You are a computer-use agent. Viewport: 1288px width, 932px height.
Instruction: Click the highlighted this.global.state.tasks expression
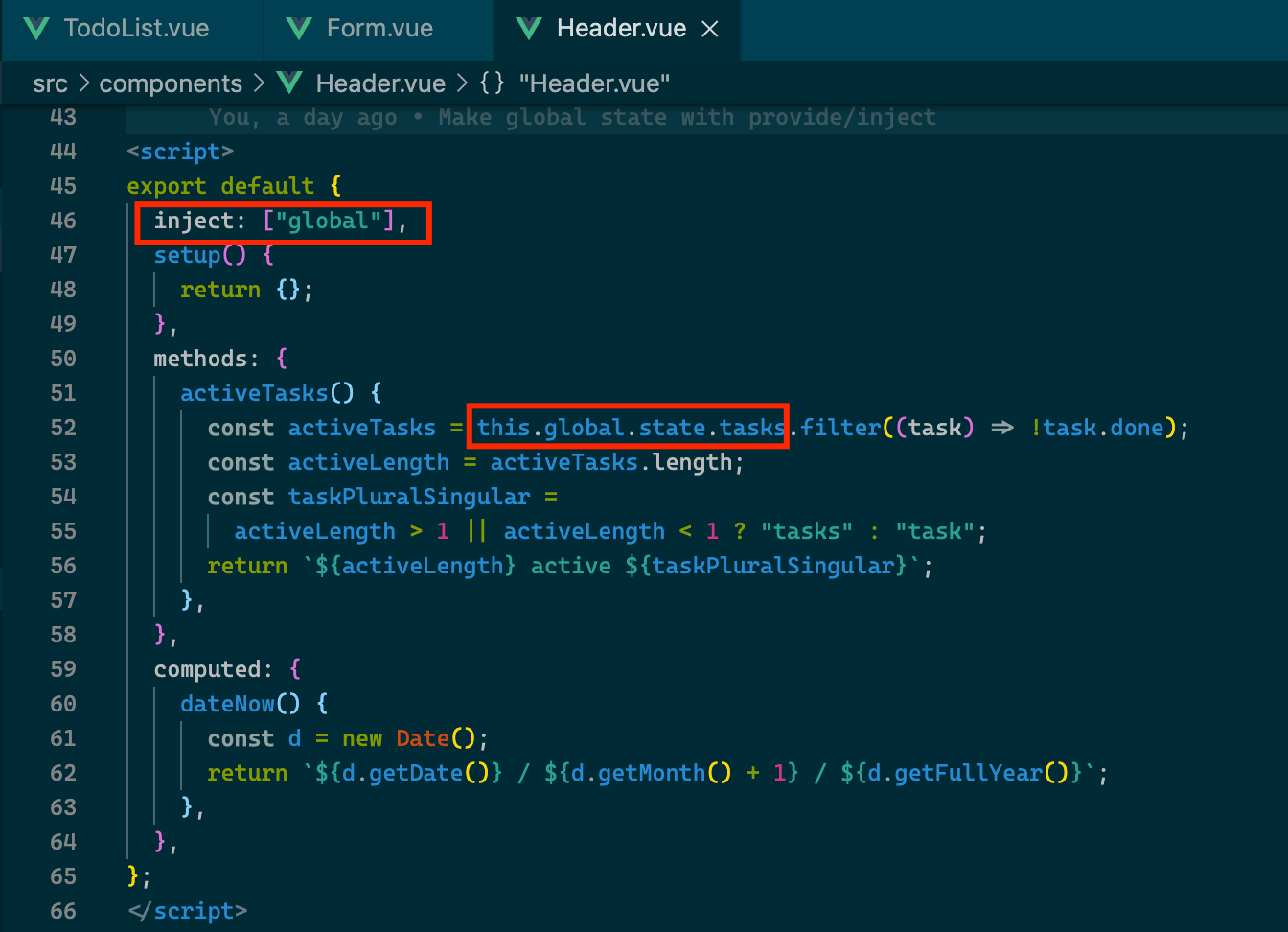tap(631, 428)
